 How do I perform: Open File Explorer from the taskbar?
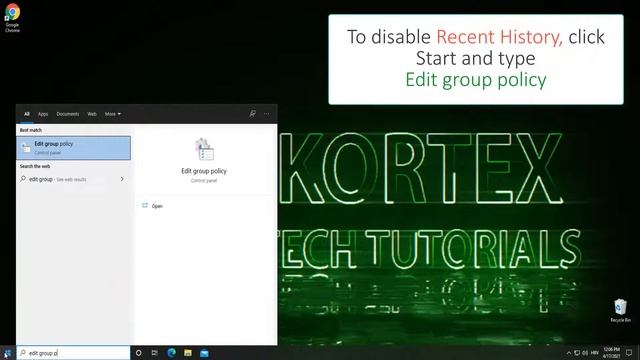point(188,353)
